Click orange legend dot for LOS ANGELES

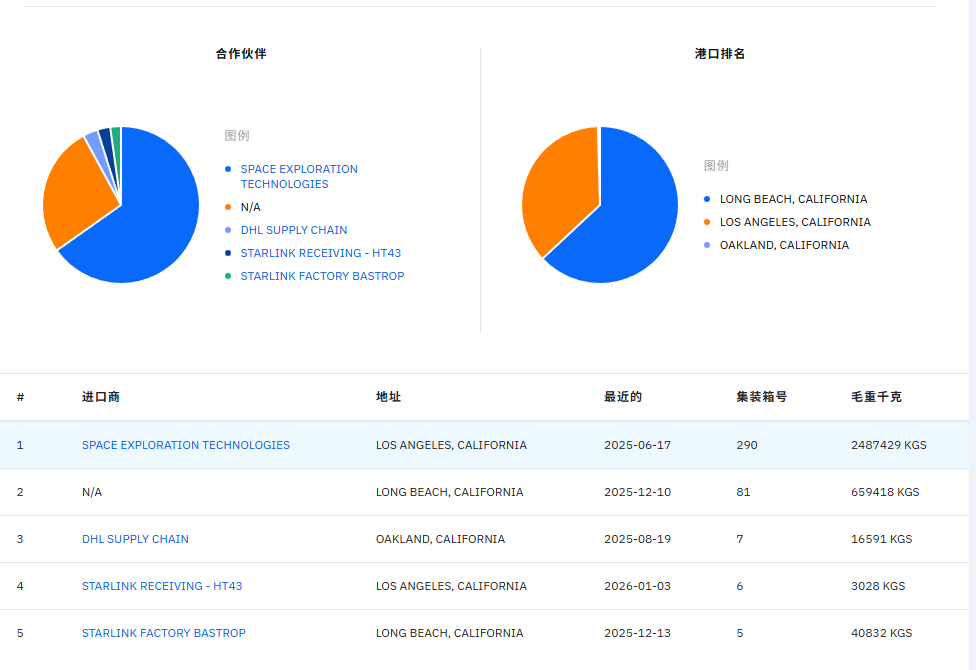pos(707,222)
